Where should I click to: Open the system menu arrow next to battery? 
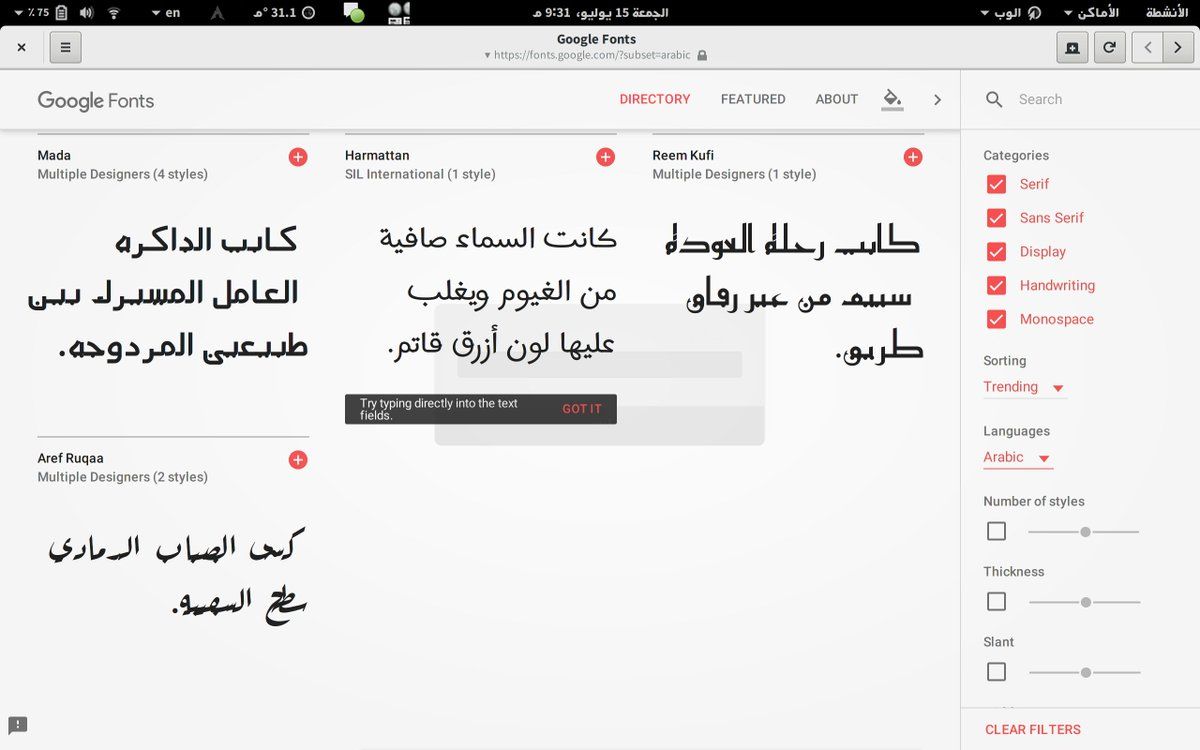18,13
